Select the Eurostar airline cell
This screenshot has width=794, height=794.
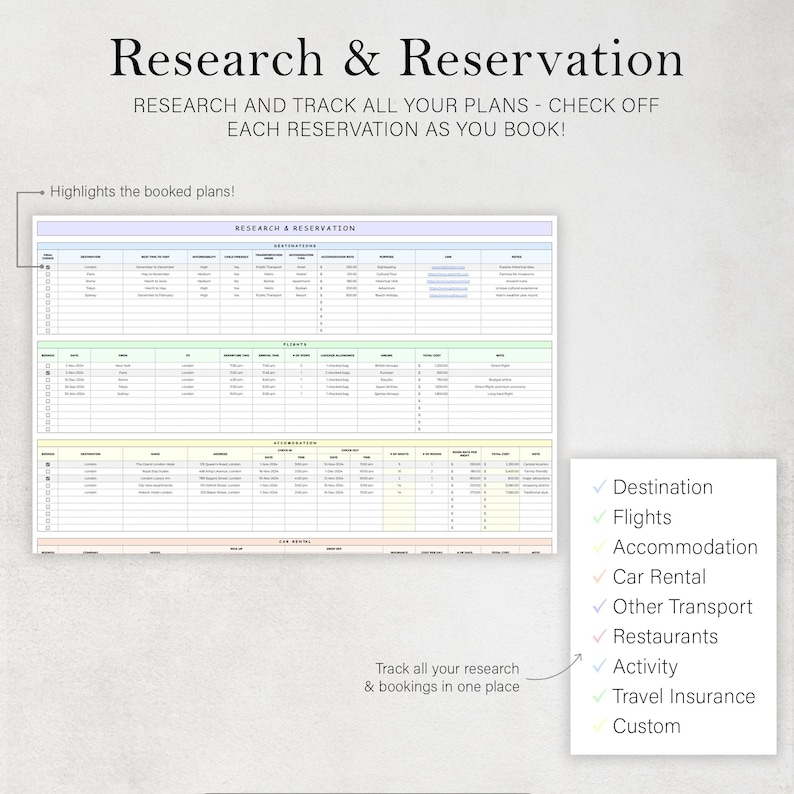click(386, 373)
